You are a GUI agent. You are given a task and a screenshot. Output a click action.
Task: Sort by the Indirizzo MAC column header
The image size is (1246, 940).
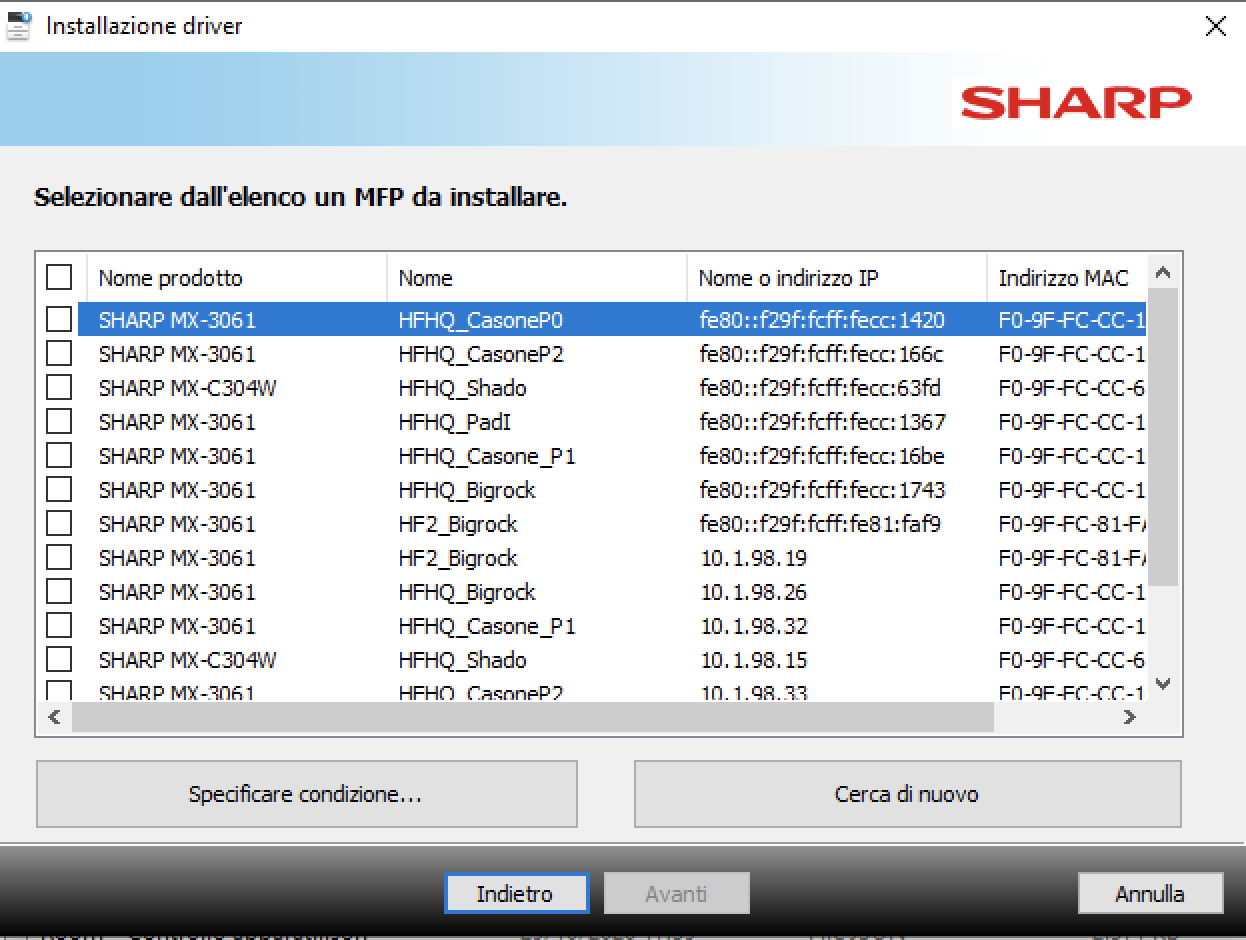[x=1067, y=278]
